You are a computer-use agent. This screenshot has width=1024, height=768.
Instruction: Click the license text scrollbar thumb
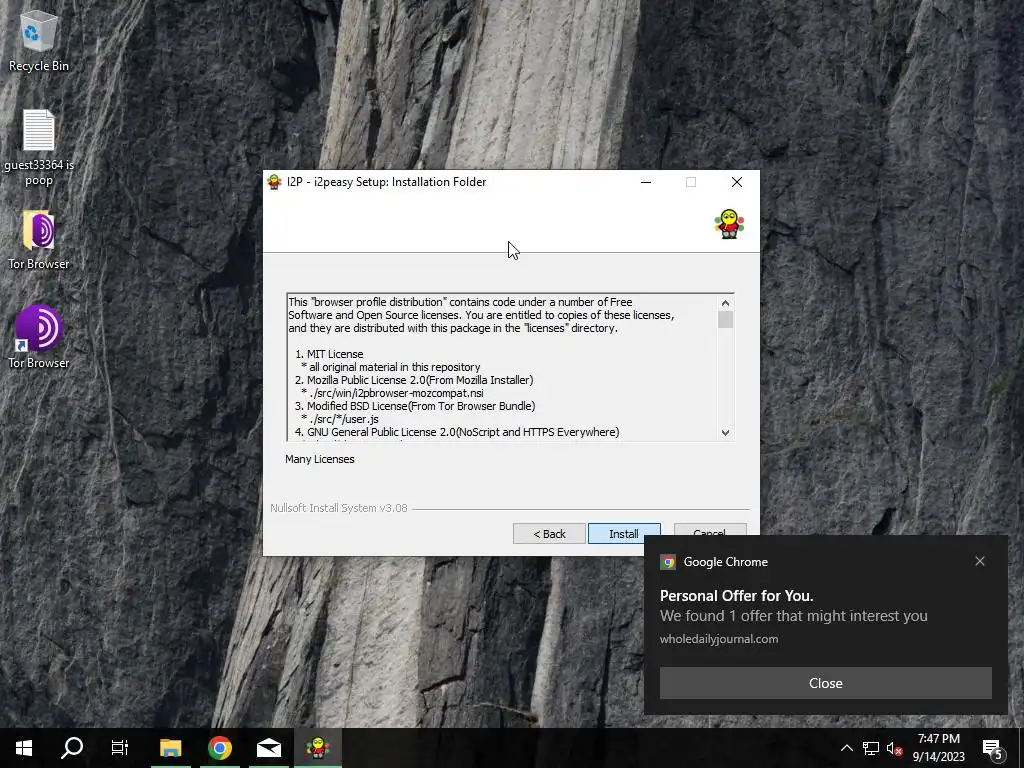point(725,320)
